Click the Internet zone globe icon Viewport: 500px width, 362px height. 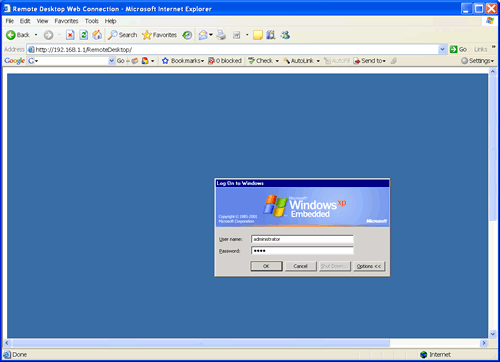pos(424,355)
